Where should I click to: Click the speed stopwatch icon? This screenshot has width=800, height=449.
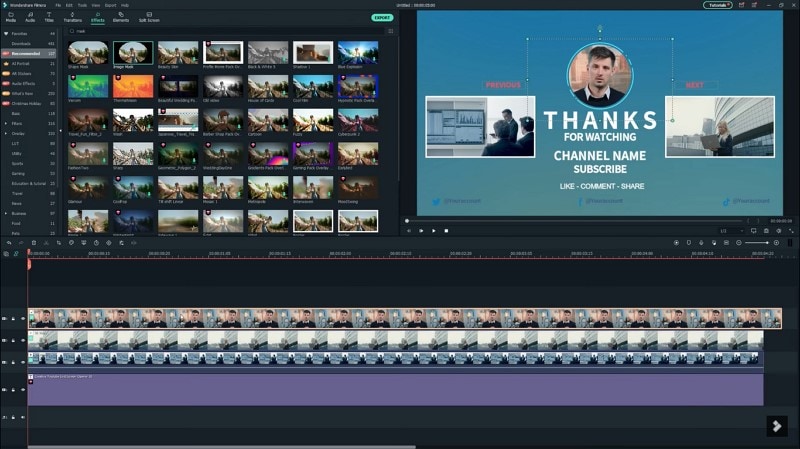click(96, 243)
